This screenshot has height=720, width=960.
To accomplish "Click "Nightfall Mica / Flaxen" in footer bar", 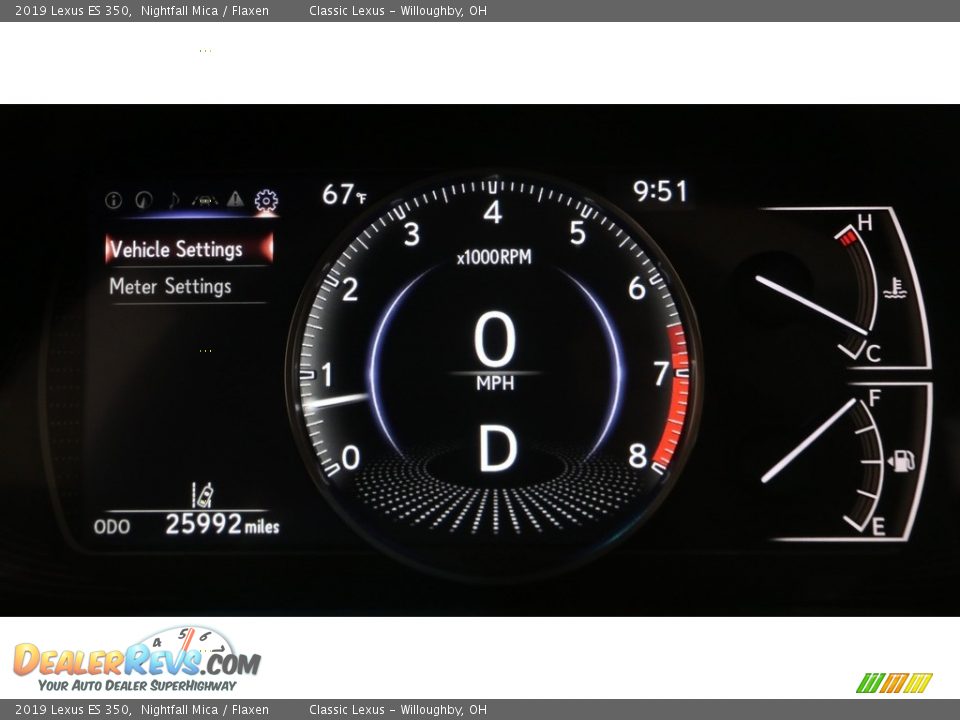I will coord(204,710).
